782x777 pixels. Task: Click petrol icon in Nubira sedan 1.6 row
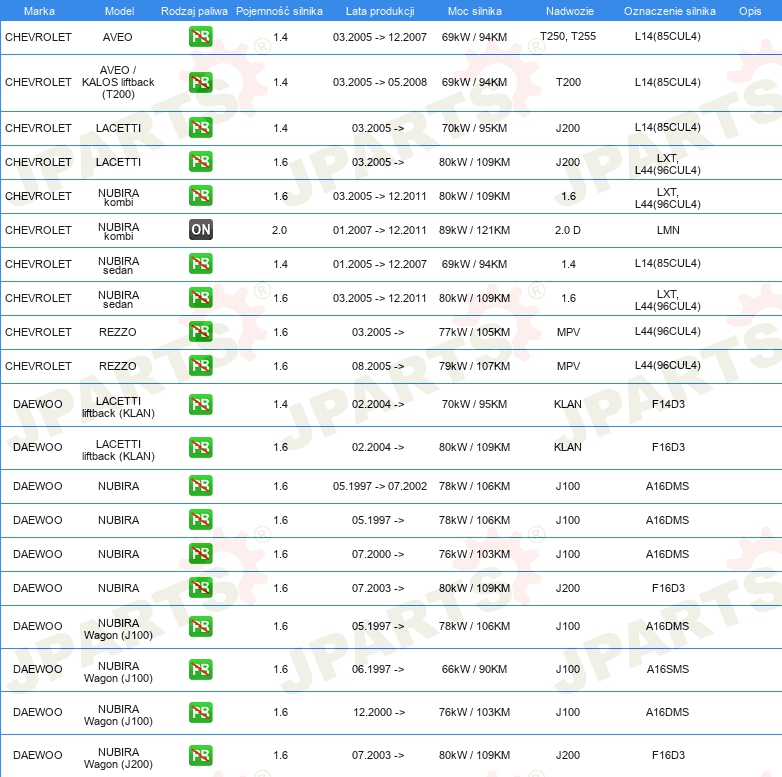point(200,297)
